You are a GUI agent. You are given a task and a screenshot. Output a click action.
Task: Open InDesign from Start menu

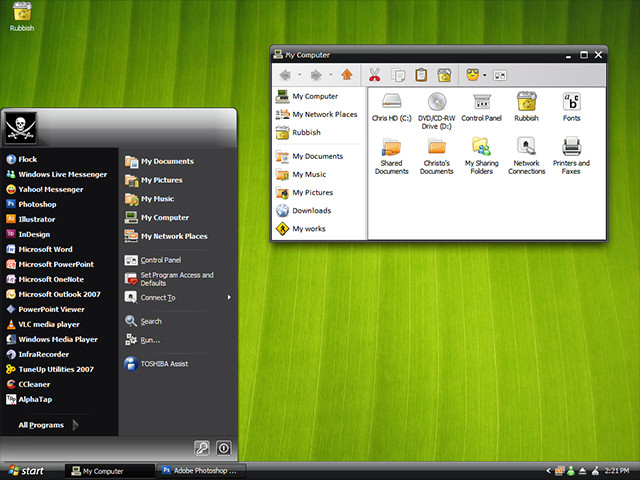28,234
